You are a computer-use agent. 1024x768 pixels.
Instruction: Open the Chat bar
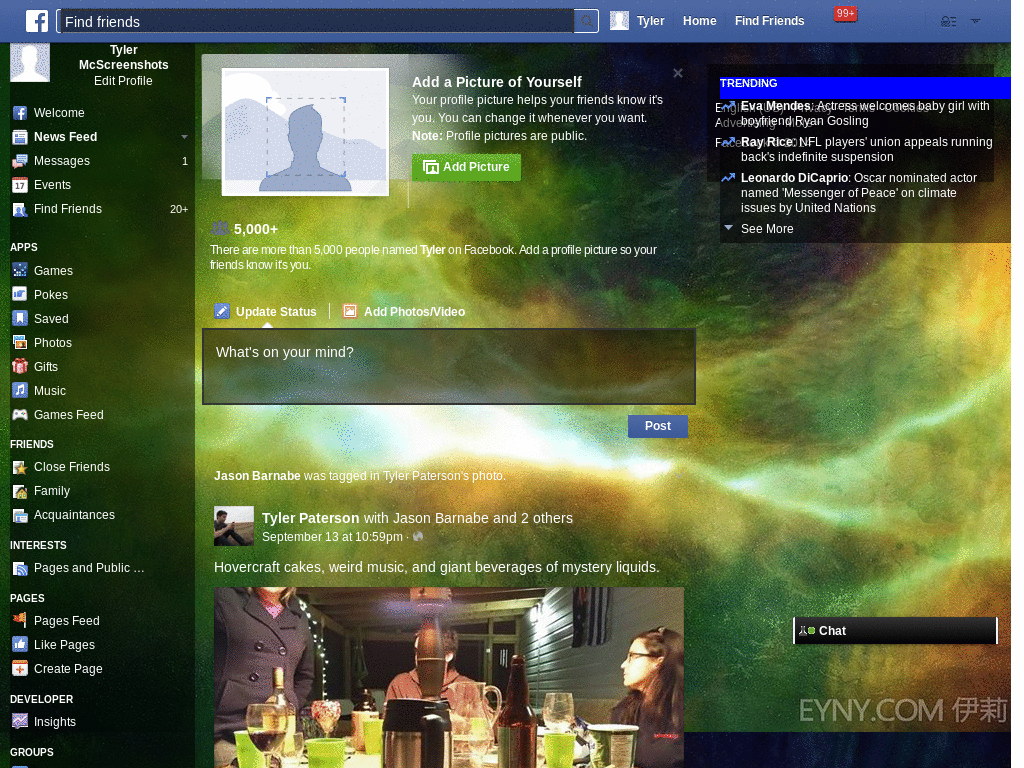(895, 630)
